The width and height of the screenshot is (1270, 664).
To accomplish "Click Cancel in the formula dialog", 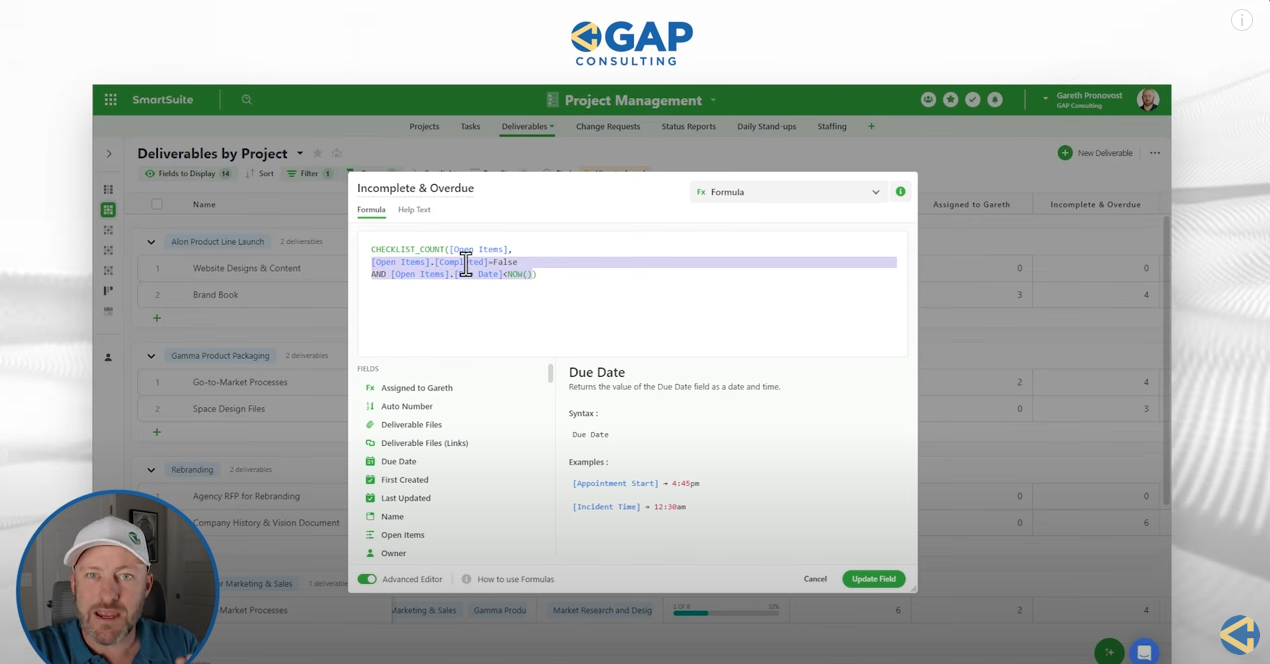I will coord(815,579).
